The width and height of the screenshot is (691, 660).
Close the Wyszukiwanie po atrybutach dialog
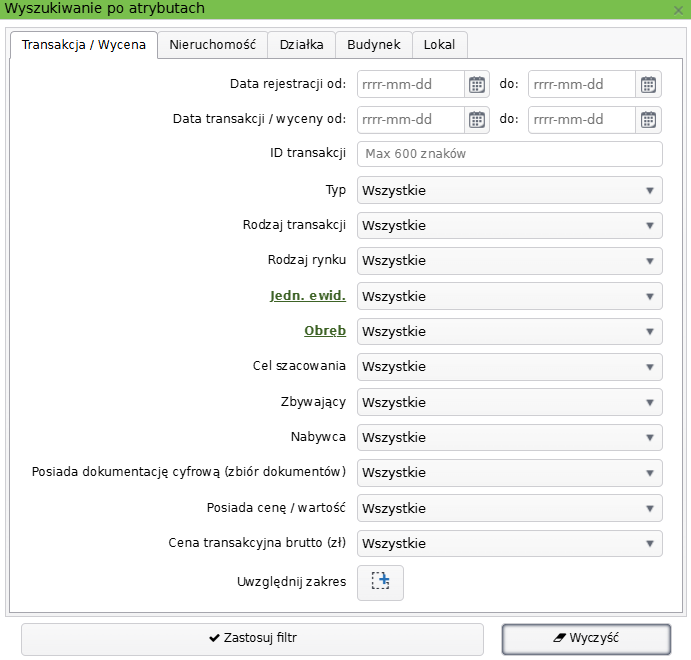[678, 10]
